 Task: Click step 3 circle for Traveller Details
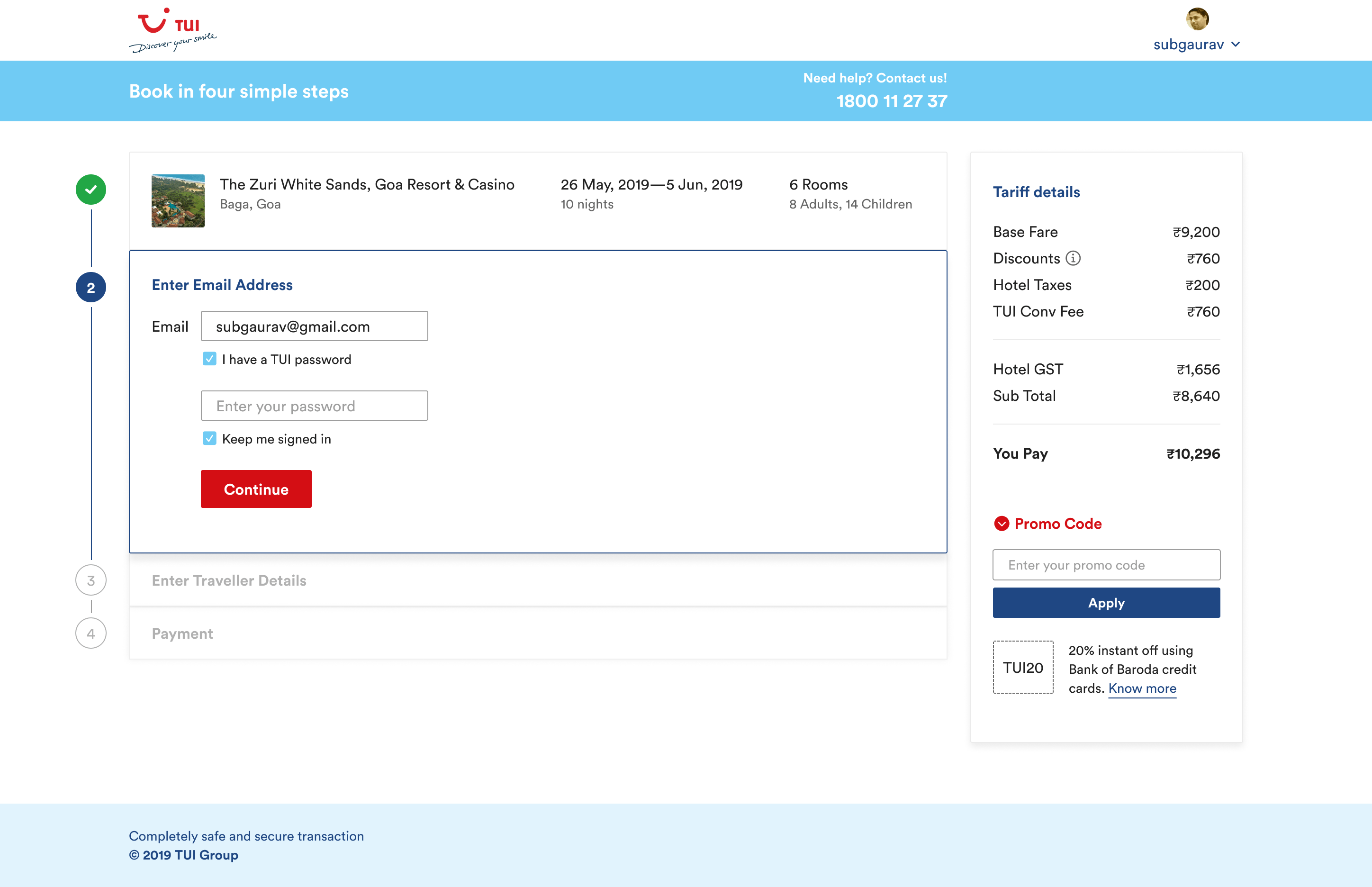point(90,580)
